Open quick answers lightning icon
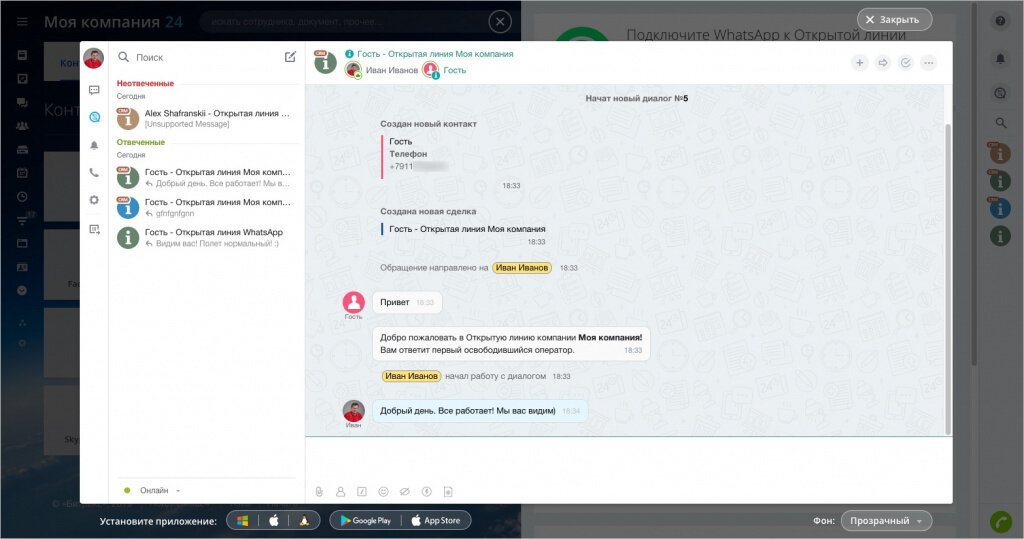The height and width of the screenshot is (539, 1024). coord(426,491)
